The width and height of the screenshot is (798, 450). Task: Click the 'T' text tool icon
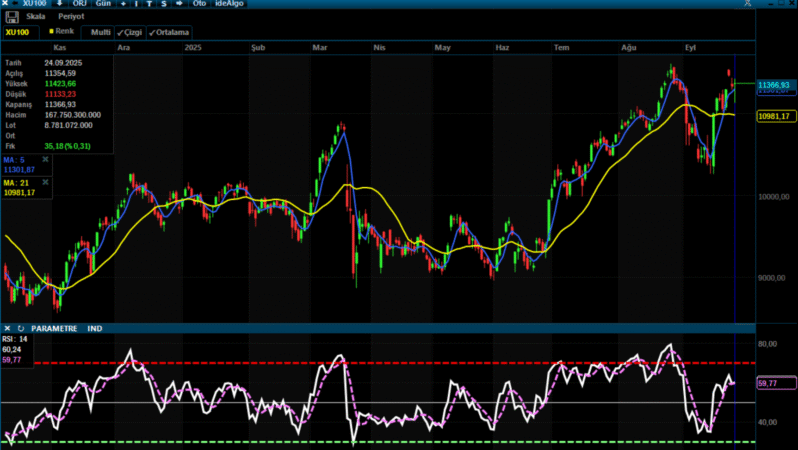149,4
